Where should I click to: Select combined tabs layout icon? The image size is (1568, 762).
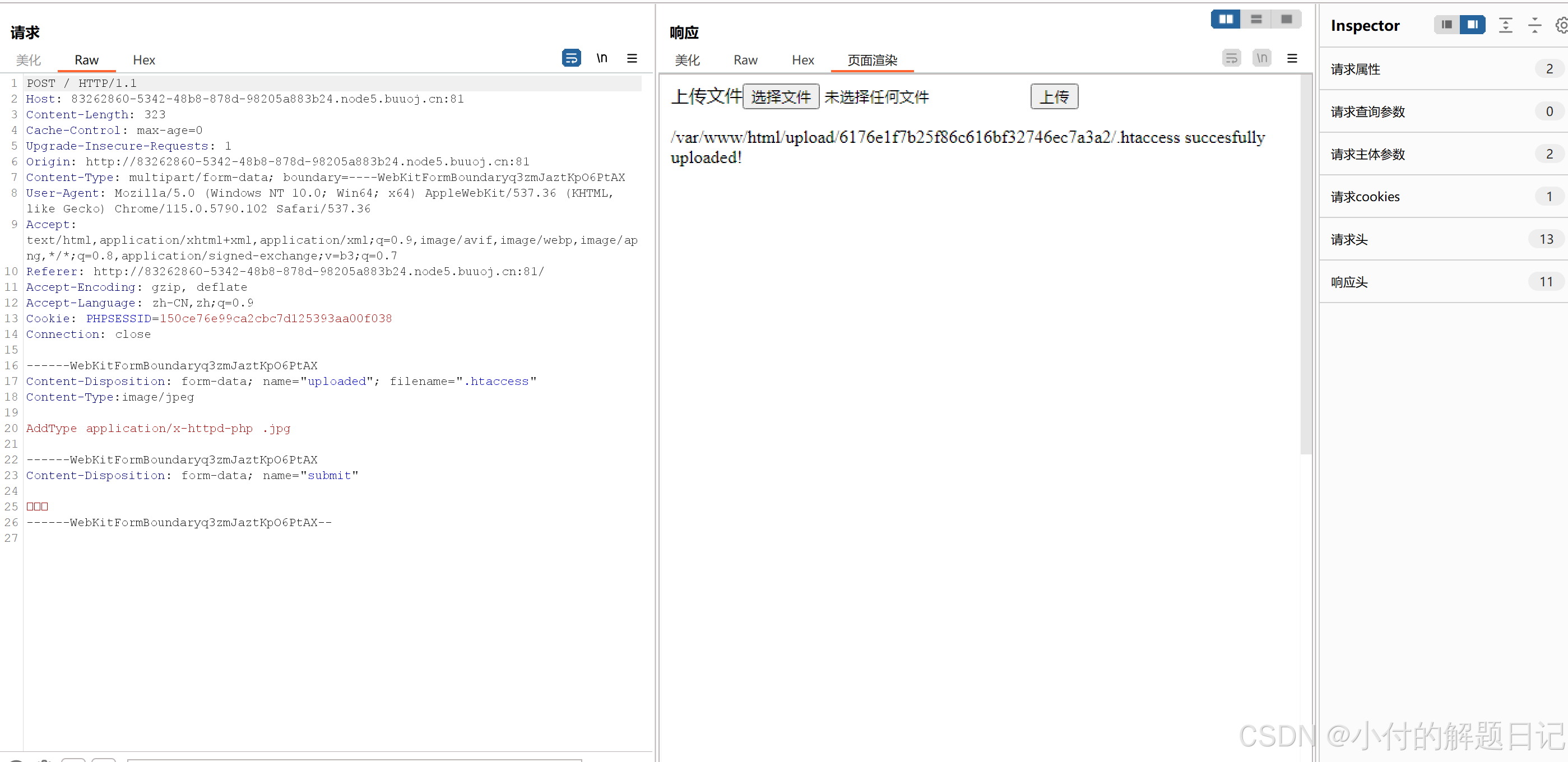[1286, 20]
